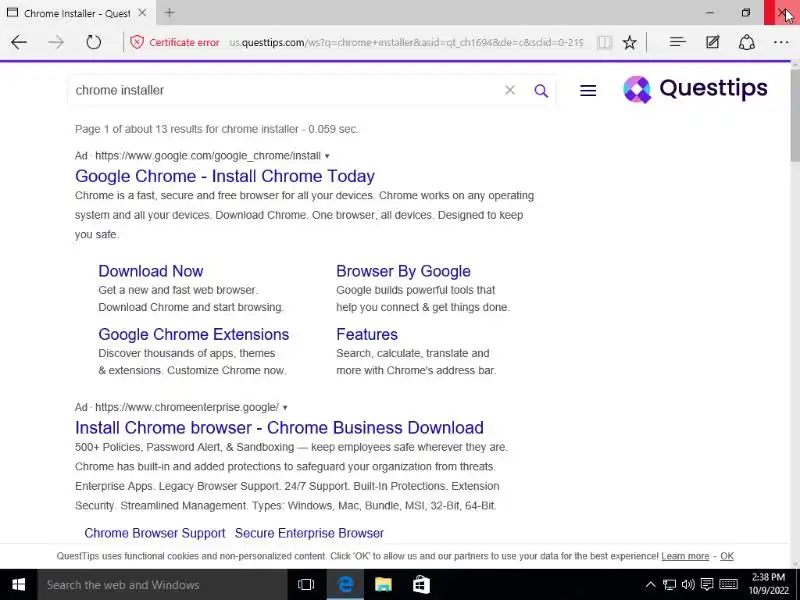Viewport: 800px width, 600px height.
Task: Open the Download Now link
Action: click(x=151, y=271)
